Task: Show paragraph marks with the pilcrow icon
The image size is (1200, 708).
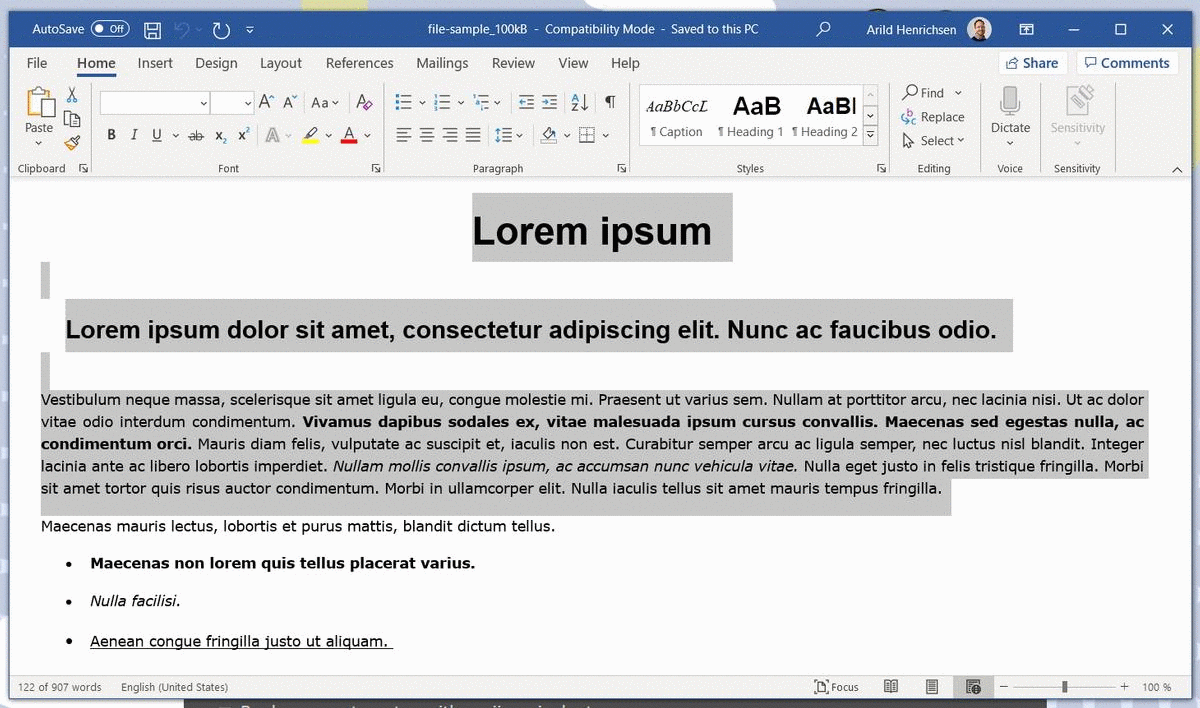Action: [611, 102]
